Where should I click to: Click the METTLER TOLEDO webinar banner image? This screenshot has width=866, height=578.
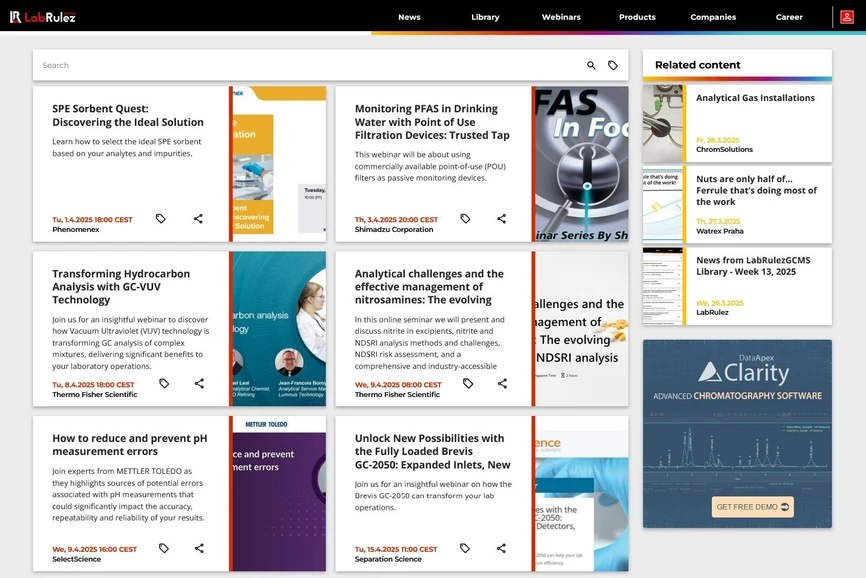279,494
